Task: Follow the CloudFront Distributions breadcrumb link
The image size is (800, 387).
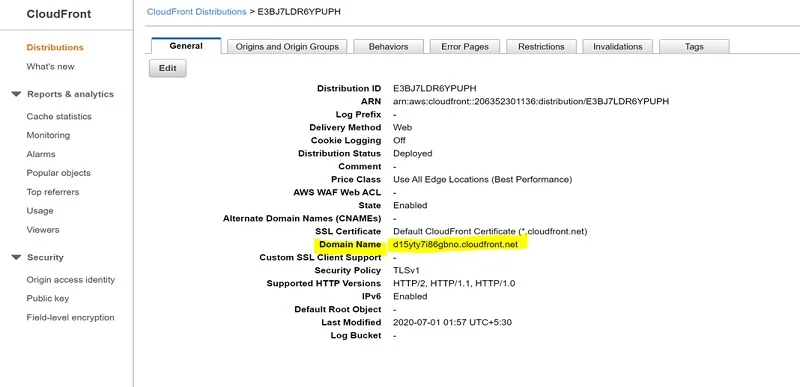Action: coord(196,12)
